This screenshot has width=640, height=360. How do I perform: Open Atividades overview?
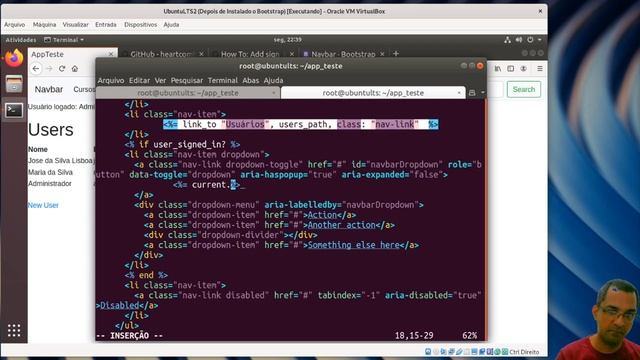click(21, 40)
